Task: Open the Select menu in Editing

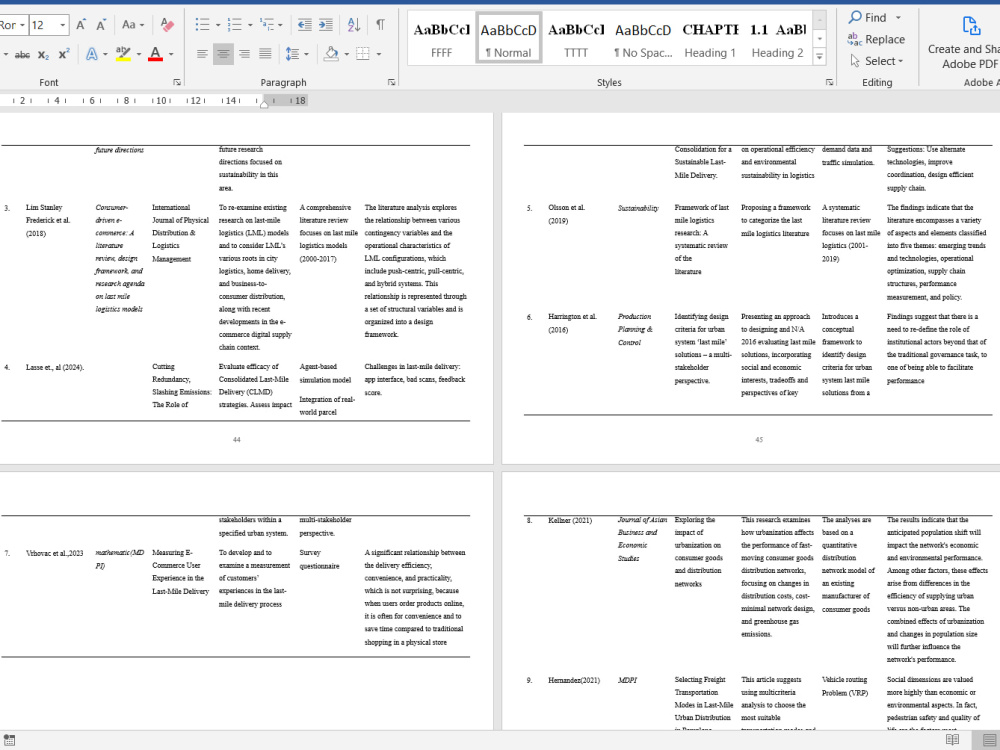Action: pos(877,61)
